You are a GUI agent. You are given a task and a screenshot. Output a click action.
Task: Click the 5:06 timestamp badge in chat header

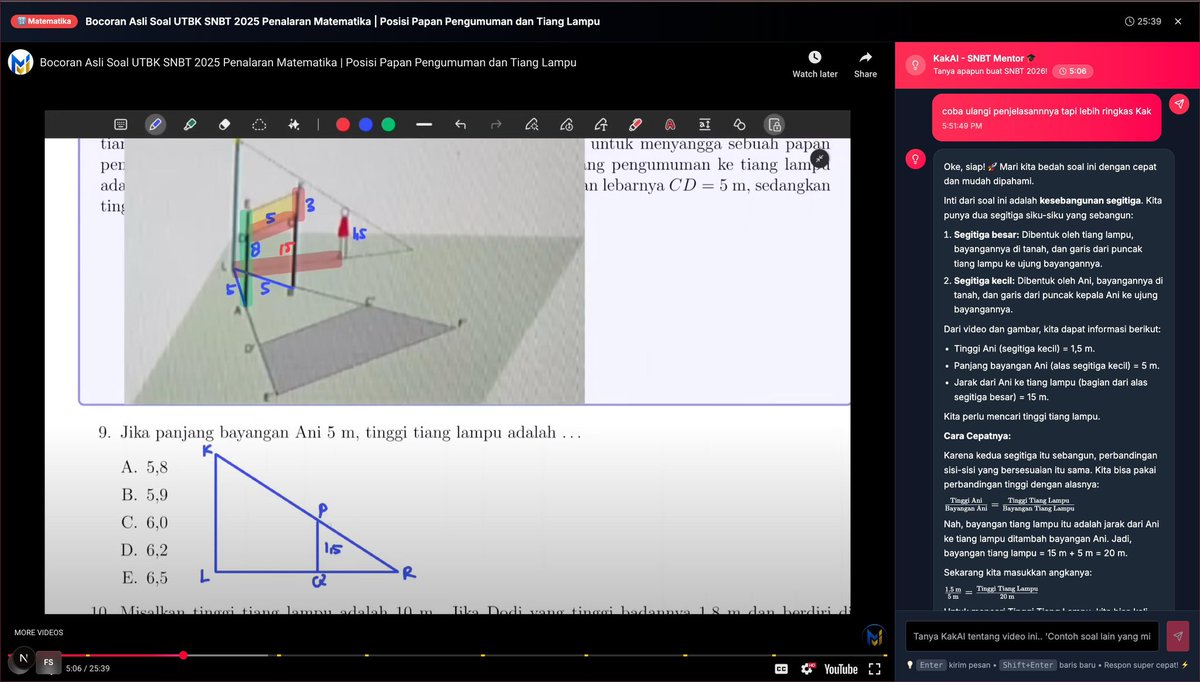[1073, 71]
